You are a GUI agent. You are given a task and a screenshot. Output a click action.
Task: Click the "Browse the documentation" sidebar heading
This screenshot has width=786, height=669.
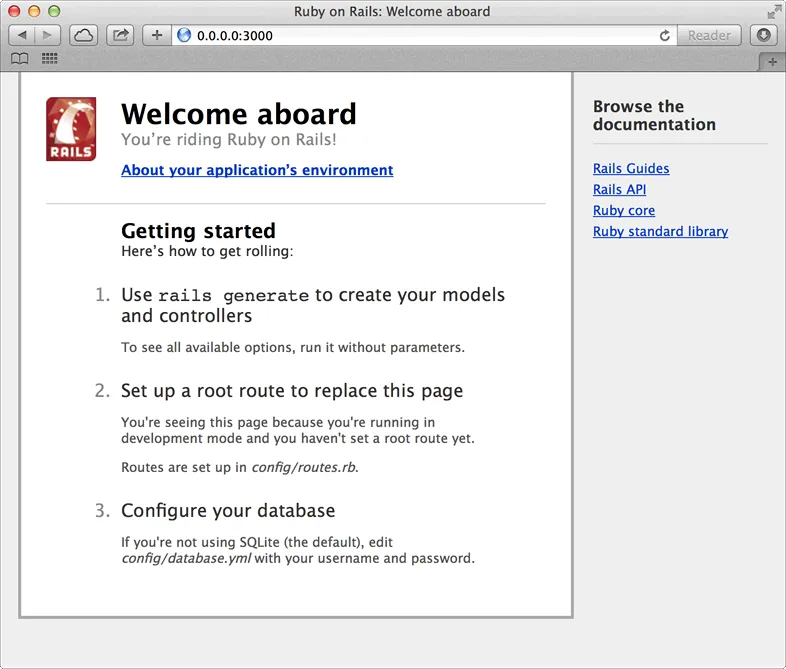tap(654, 115)
